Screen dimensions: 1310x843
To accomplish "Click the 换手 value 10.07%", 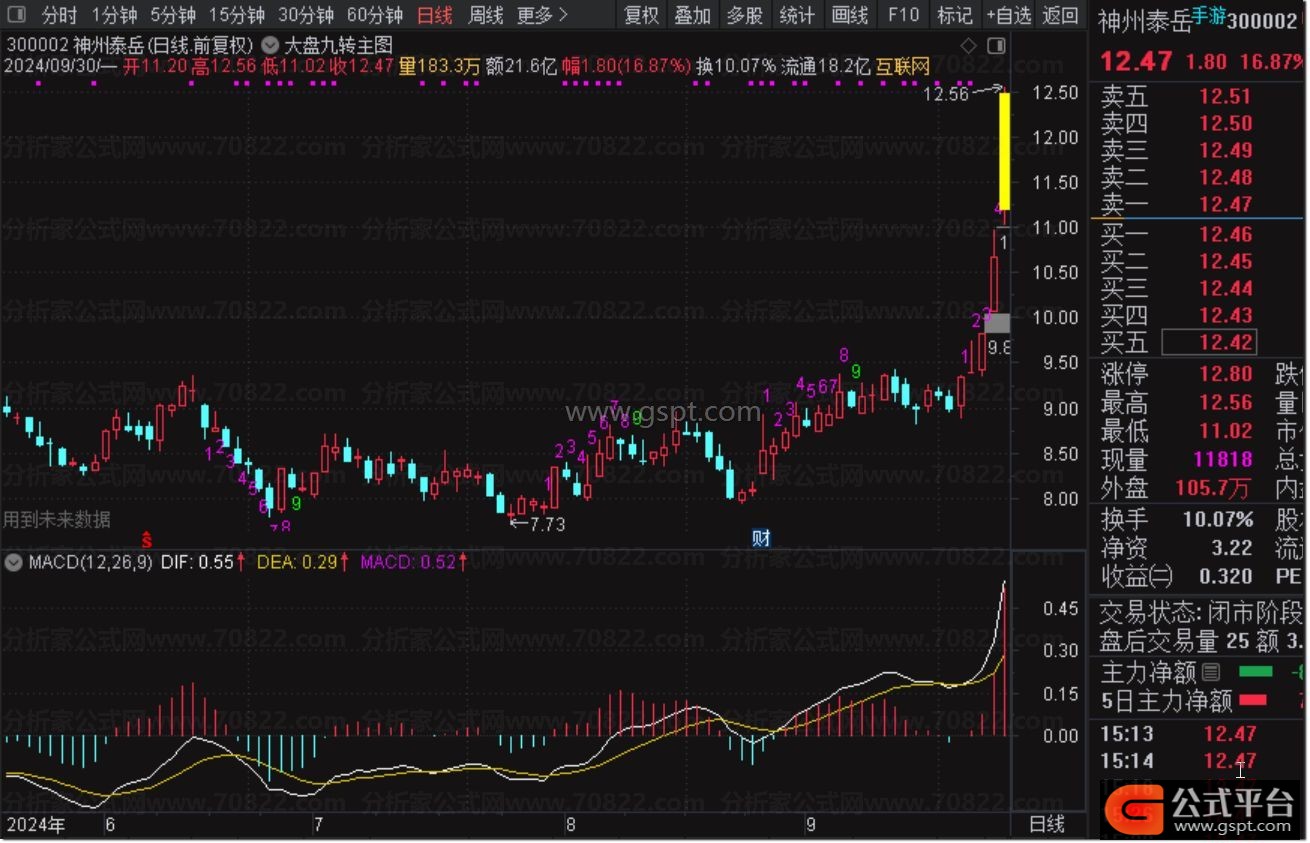I will [x=1219, y=520].
